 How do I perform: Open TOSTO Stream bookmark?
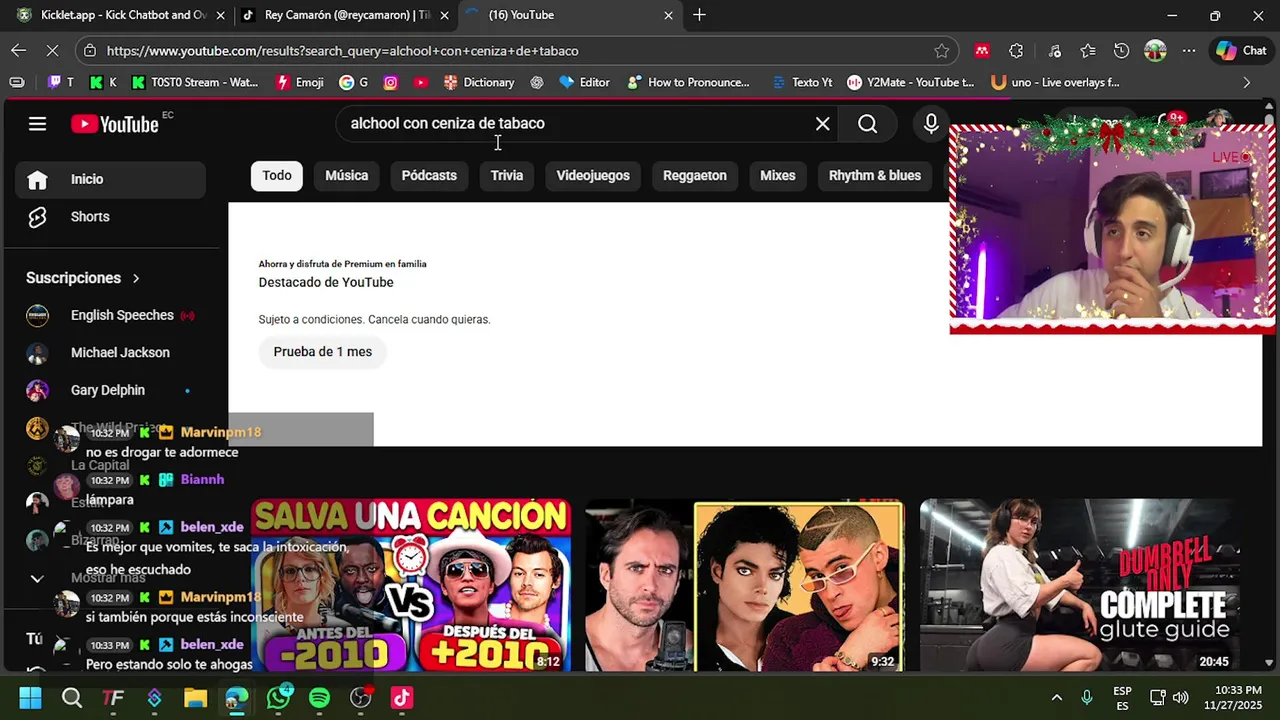click(194, 82)
